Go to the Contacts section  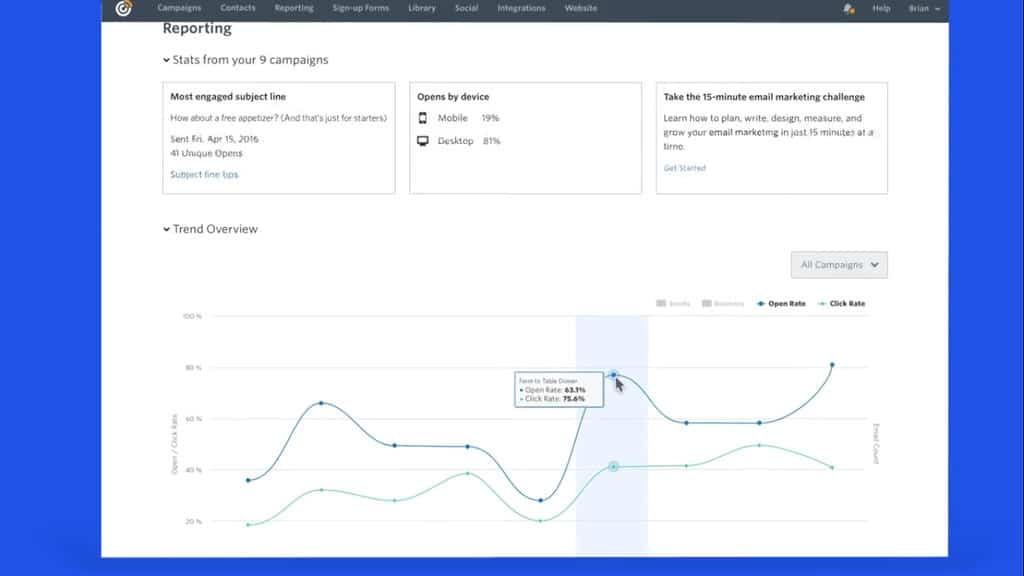point(238,8)
